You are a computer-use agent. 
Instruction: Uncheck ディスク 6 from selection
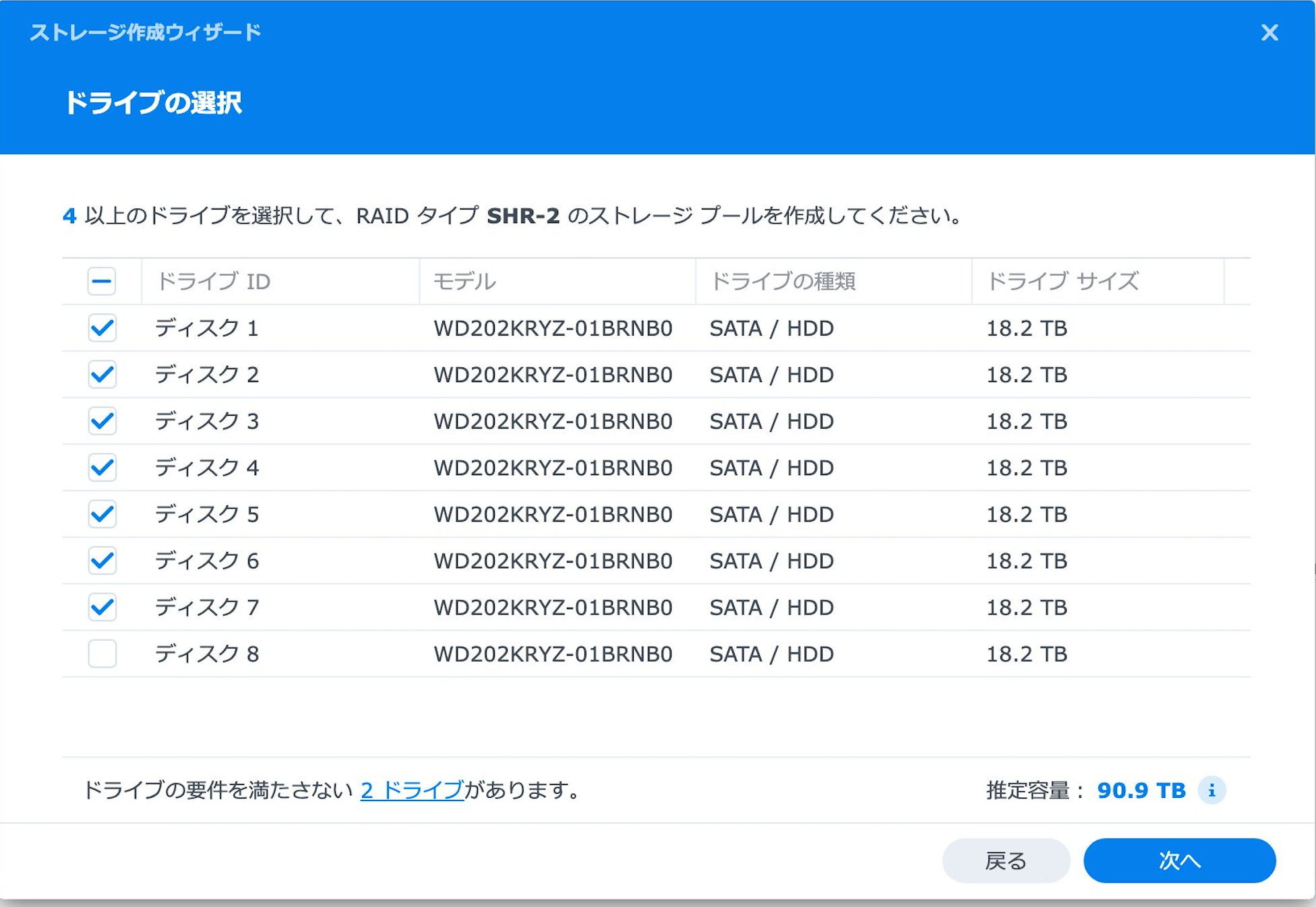tap(102, 561)
